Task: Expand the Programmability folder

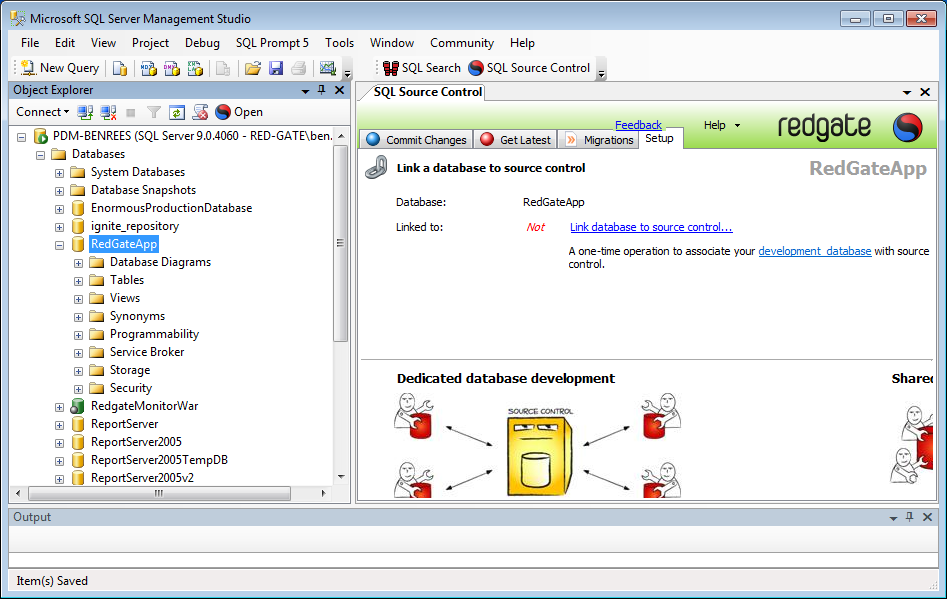Action: 79,335
